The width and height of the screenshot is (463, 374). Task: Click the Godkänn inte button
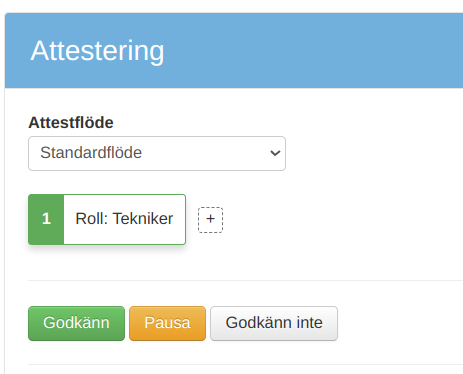tap(274, 323)
